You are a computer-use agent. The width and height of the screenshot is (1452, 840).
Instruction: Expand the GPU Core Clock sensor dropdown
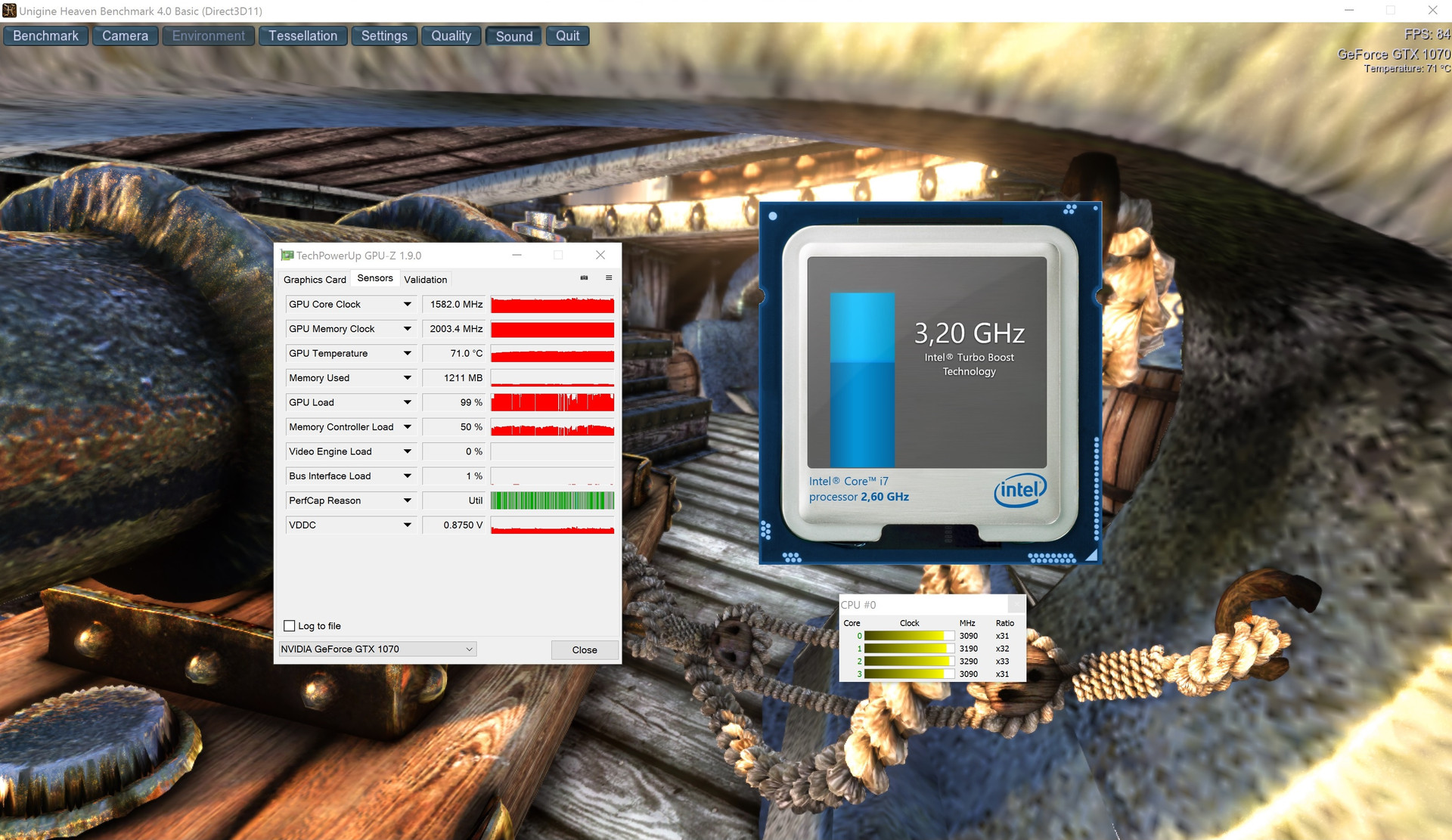point(408,305)
